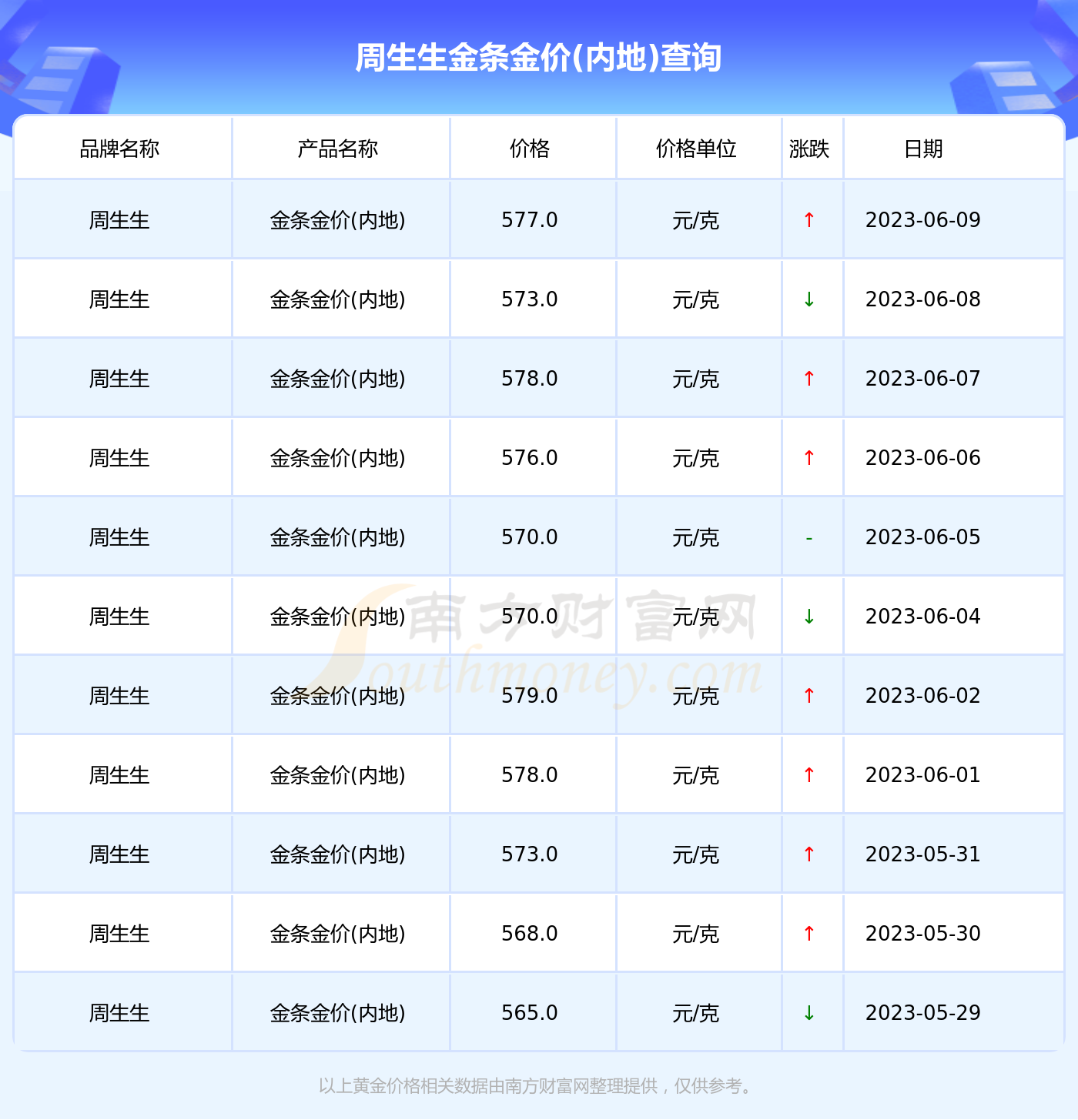
Task: Click 周生生 brand in the 2023-05-29 row
Action: [119, 1013]
